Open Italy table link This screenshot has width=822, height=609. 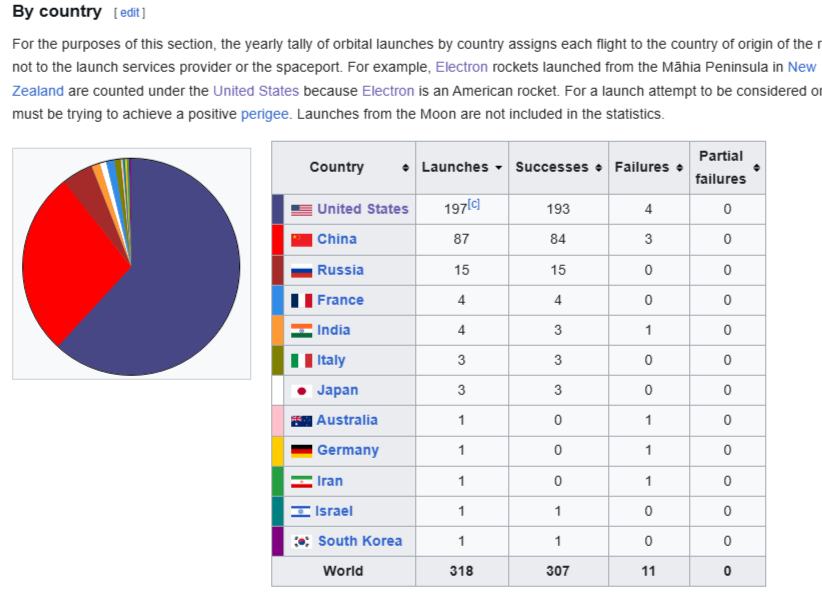click(x=331, y=360)
